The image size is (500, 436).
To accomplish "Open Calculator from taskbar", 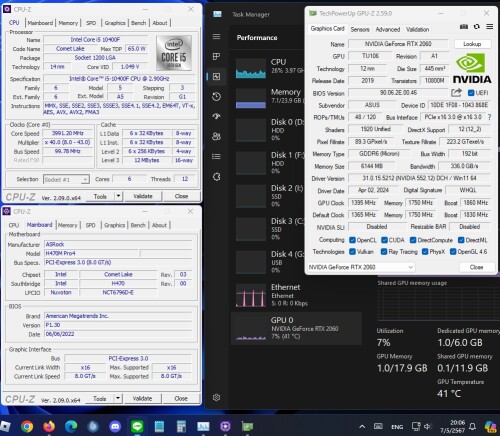I will (x=181, y=426).
